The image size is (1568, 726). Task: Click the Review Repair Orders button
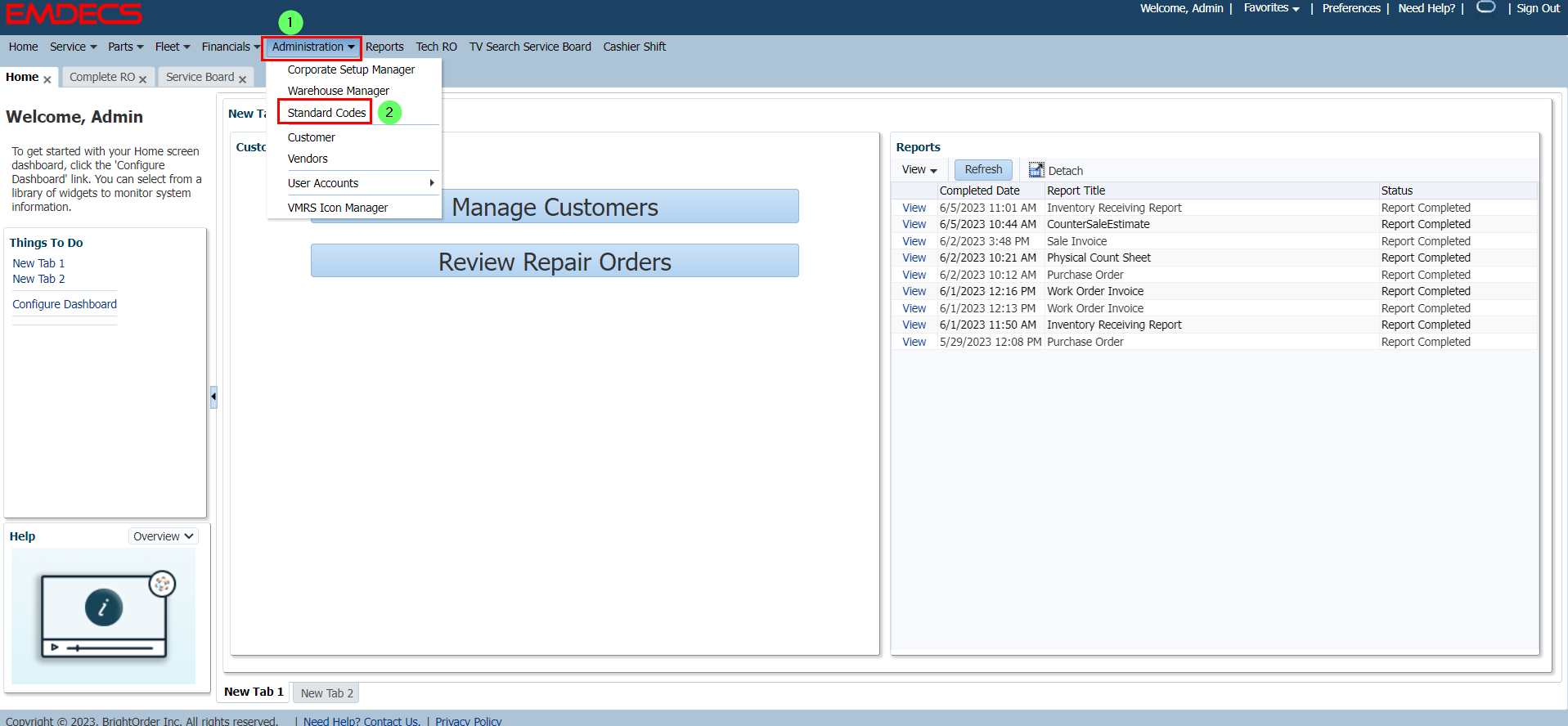click(555, 261)
